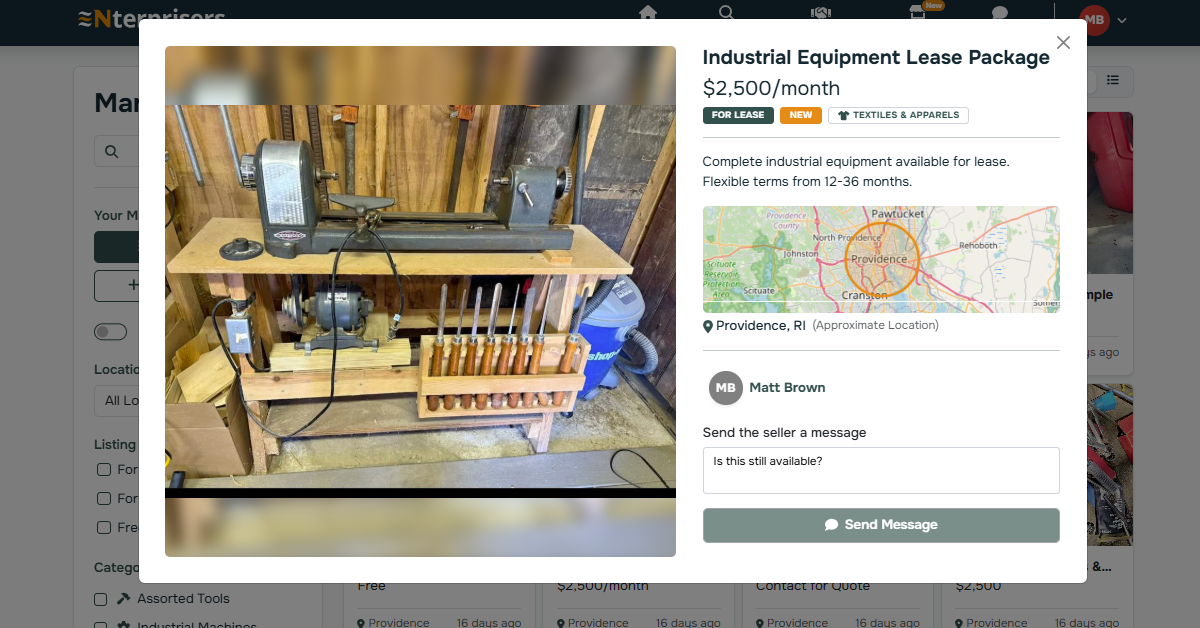Toggle the switch in the sidebar

click(x=110, y=332)
